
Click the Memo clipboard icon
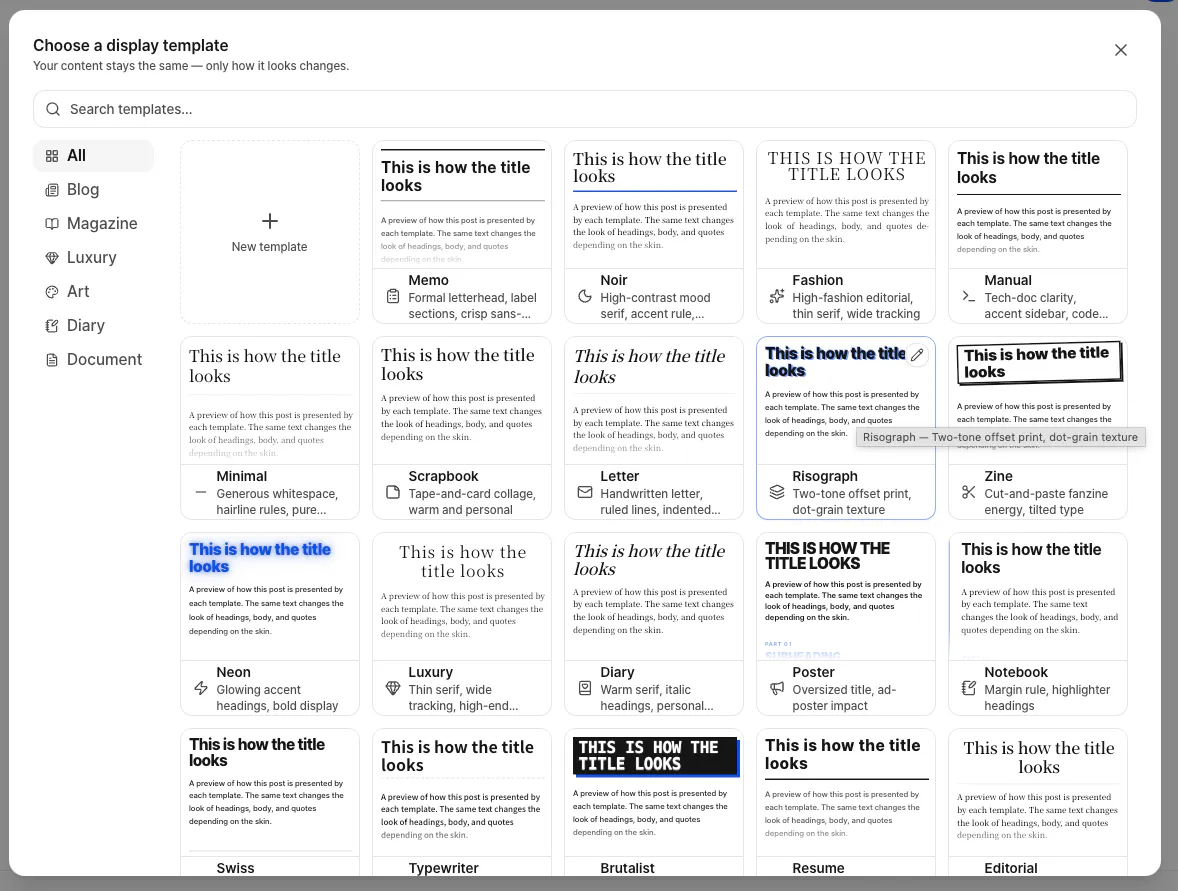pos(393,296)
